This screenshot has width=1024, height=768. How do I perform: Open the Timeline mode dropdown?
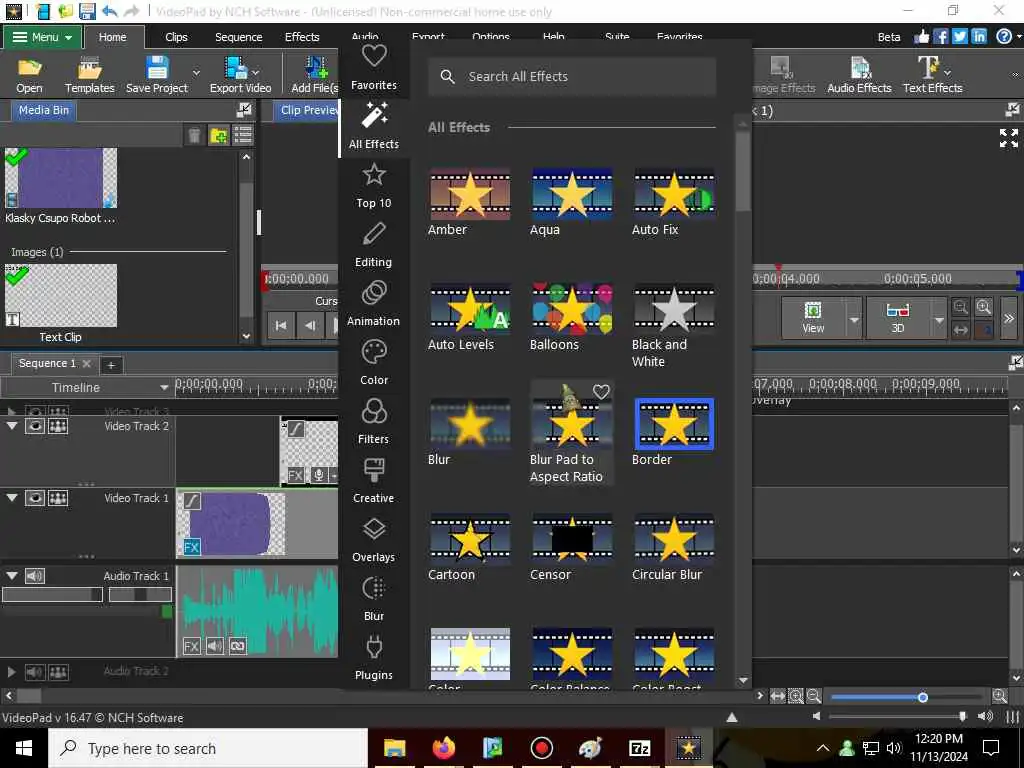click(164, 387)
